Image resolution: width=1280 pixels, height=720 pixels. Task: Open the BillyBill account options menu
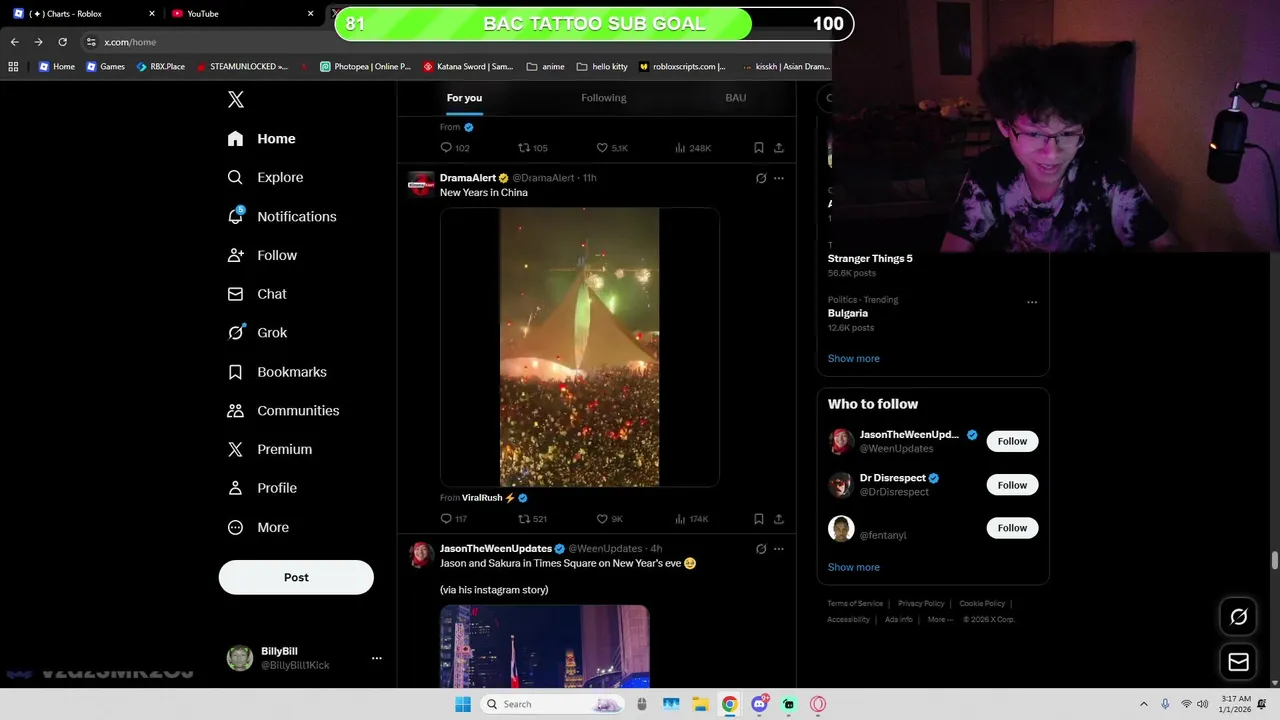pyautogui.click(x=377, y=658)
